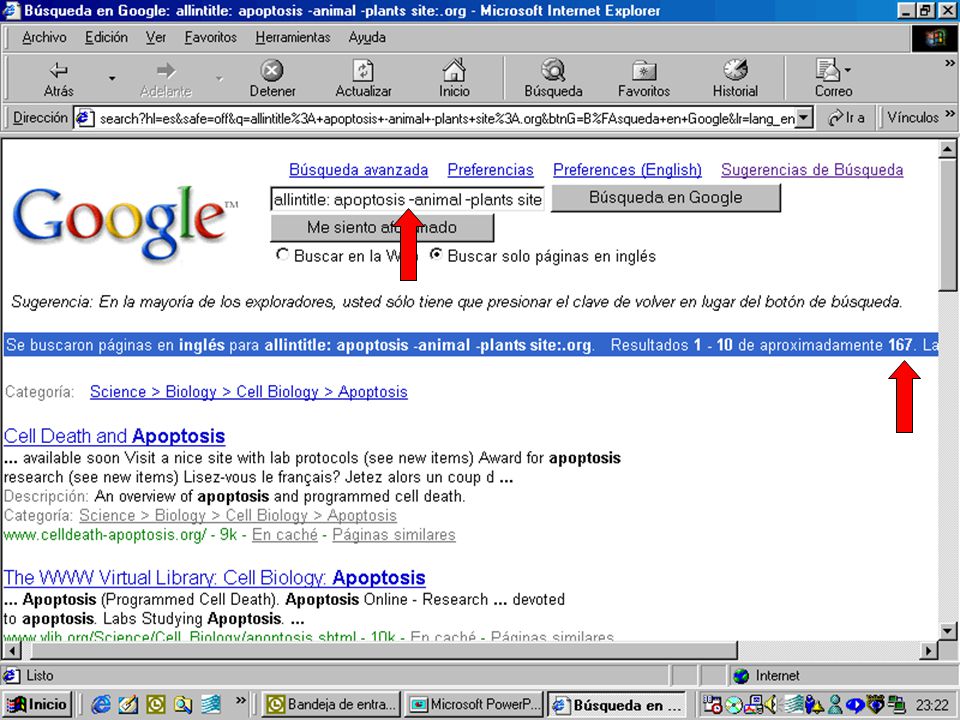Click the notepad-and-pencil quick launch icon
Screen dimensions: 960x720
pyautogui.click(x=128, y=705)
